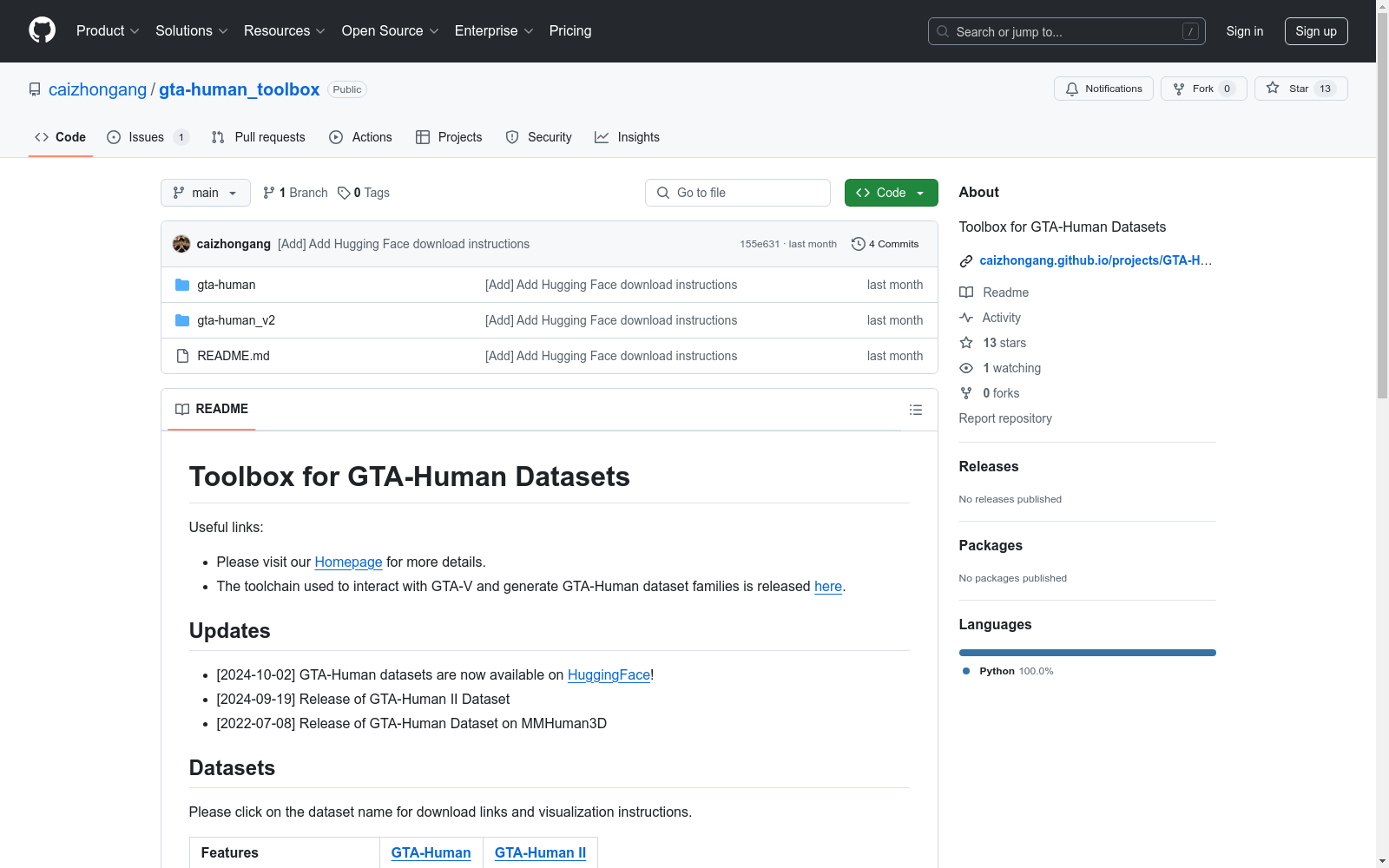This screenshot has width=1389, height=868.
Task: Open the gta-human folder icon
Action: 182,285
